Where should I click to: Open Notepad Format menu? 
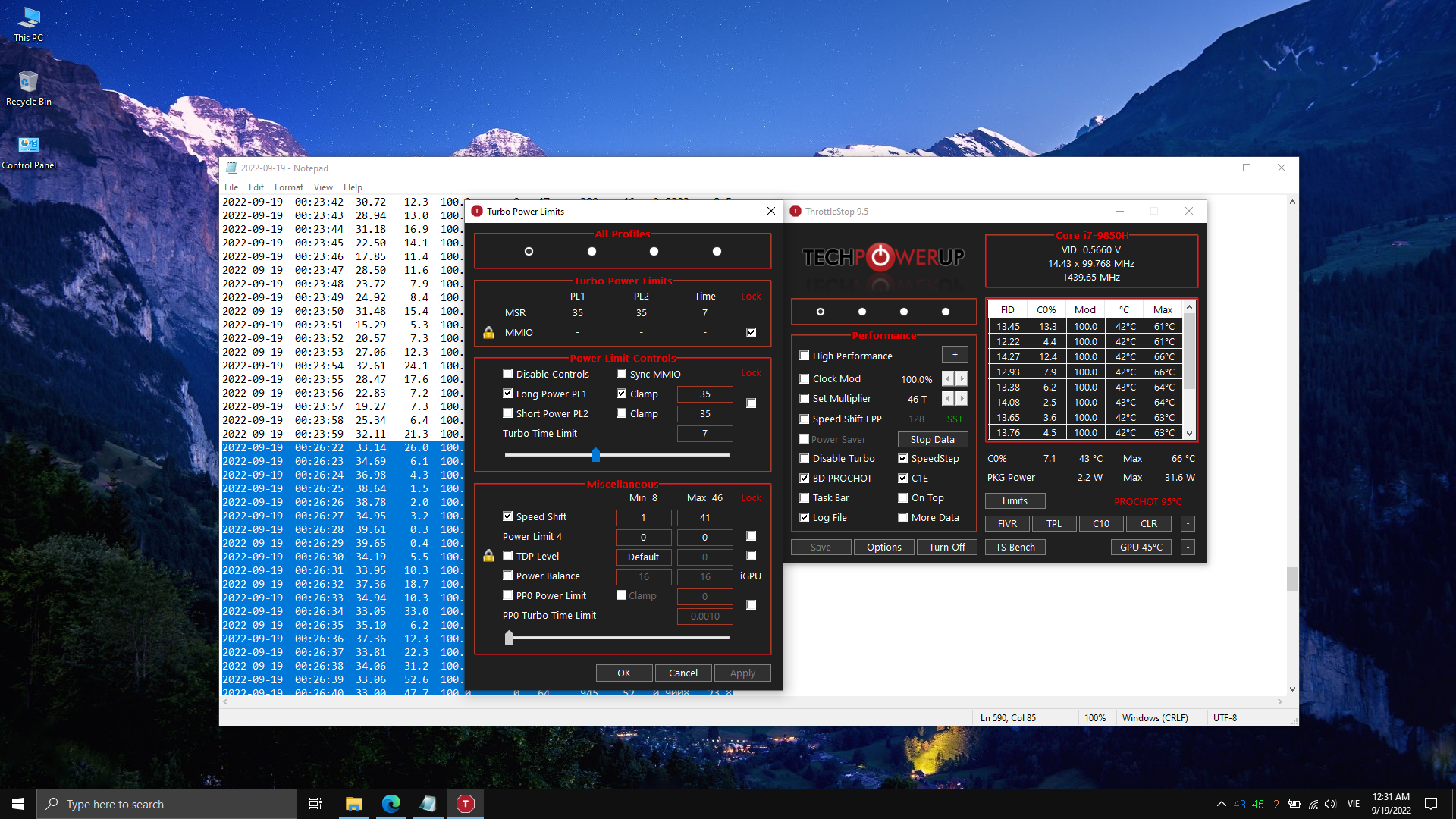(289, 187)
